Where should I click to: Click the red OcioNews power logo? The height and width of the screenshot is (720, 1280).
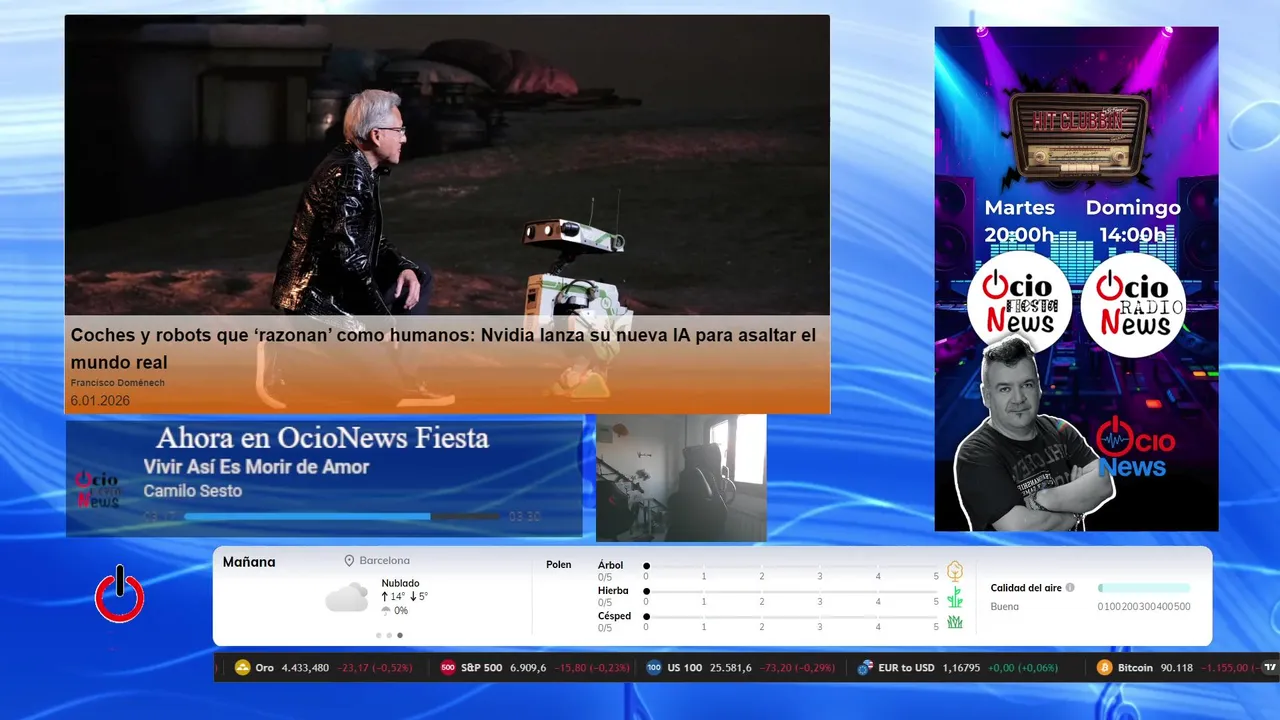coord(120,595)
